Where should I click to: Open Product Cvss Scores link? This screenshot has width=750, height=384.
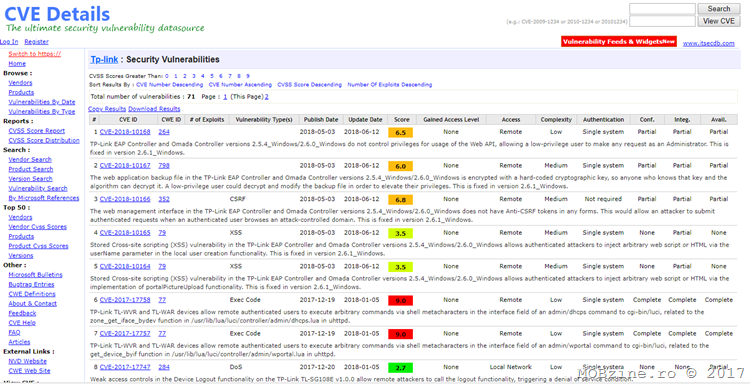(38, 246)
